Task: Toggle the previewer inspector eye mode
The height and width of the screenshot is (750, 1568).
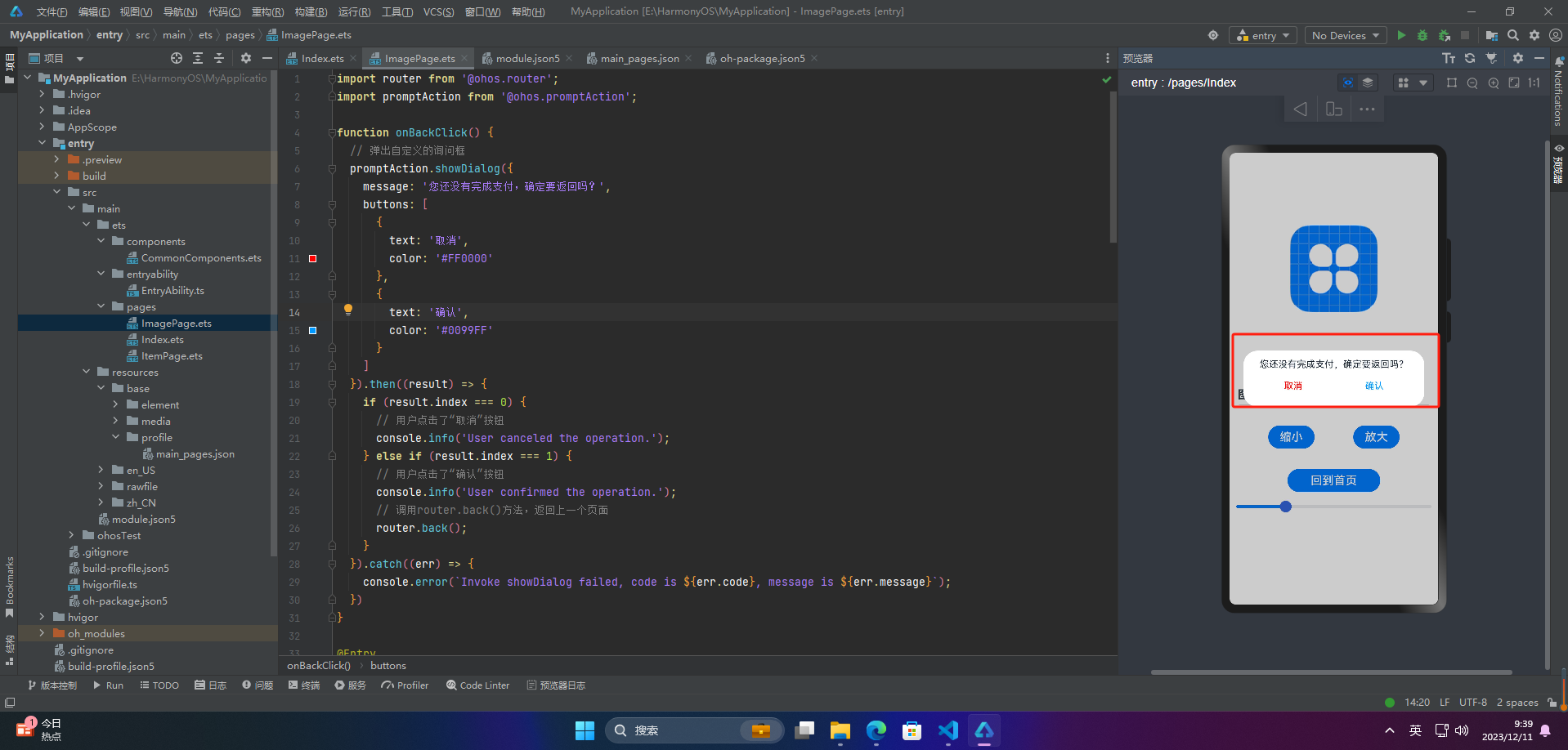Action: 1347,83
